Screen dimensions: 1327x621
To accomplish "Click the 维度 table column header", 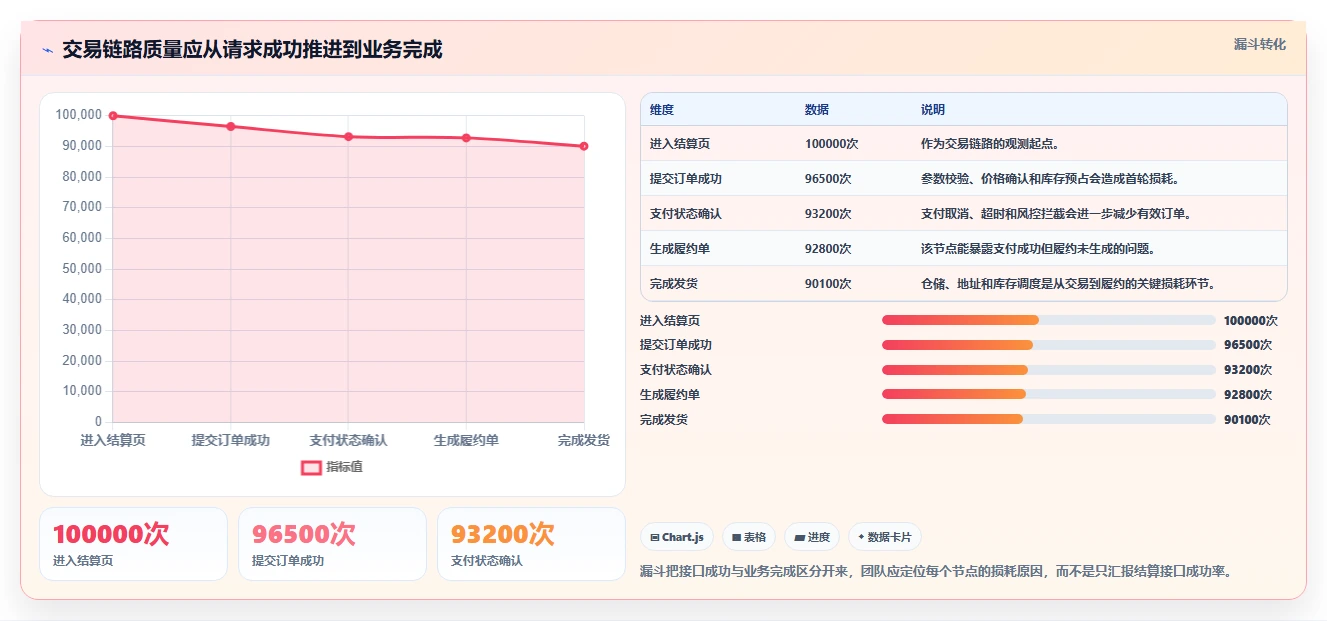I will [662, 110].
